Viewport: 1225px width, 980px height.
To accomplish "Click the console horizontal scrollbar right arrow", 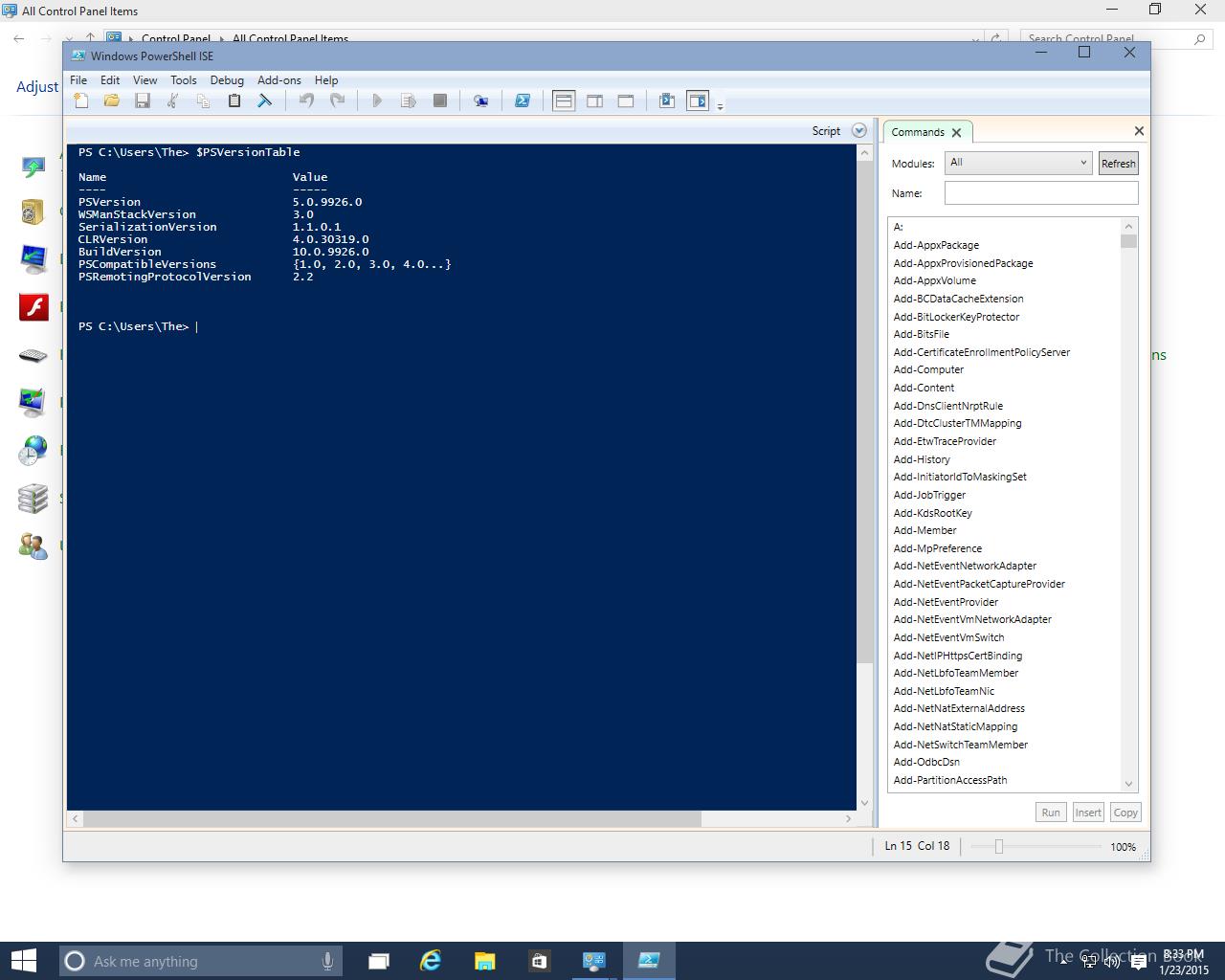I will (x=848, y=819).
